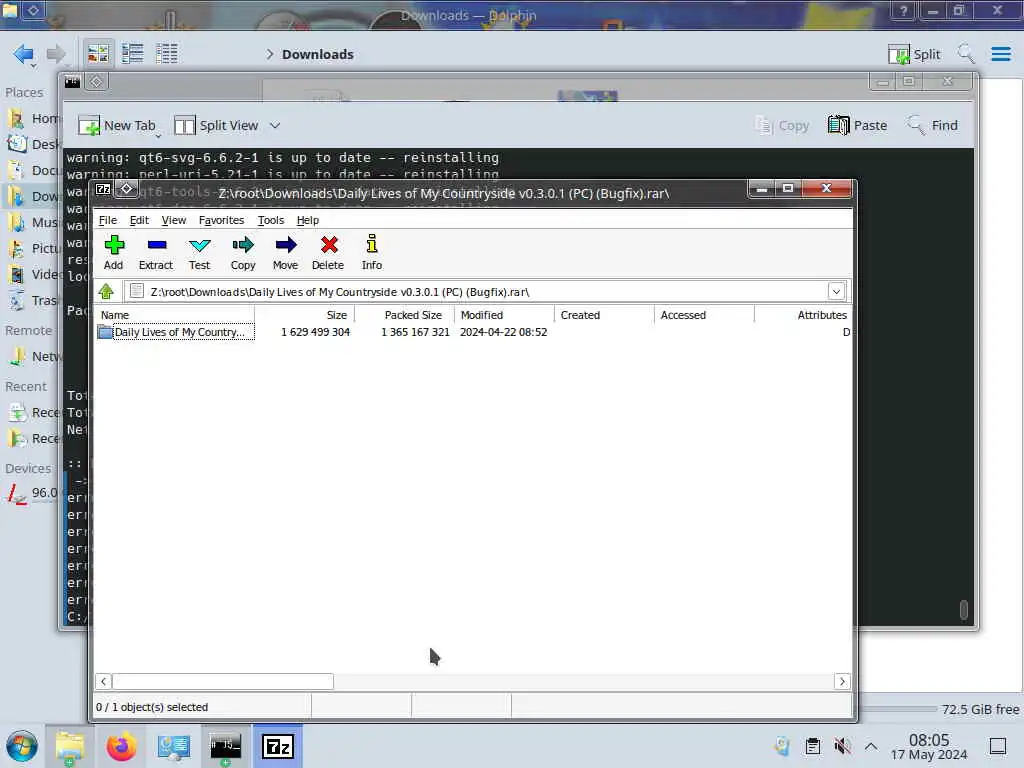The width and height of the screenshot is (1024, 768).
Task: Click New Tab in the terminal window
Action: 118,125
